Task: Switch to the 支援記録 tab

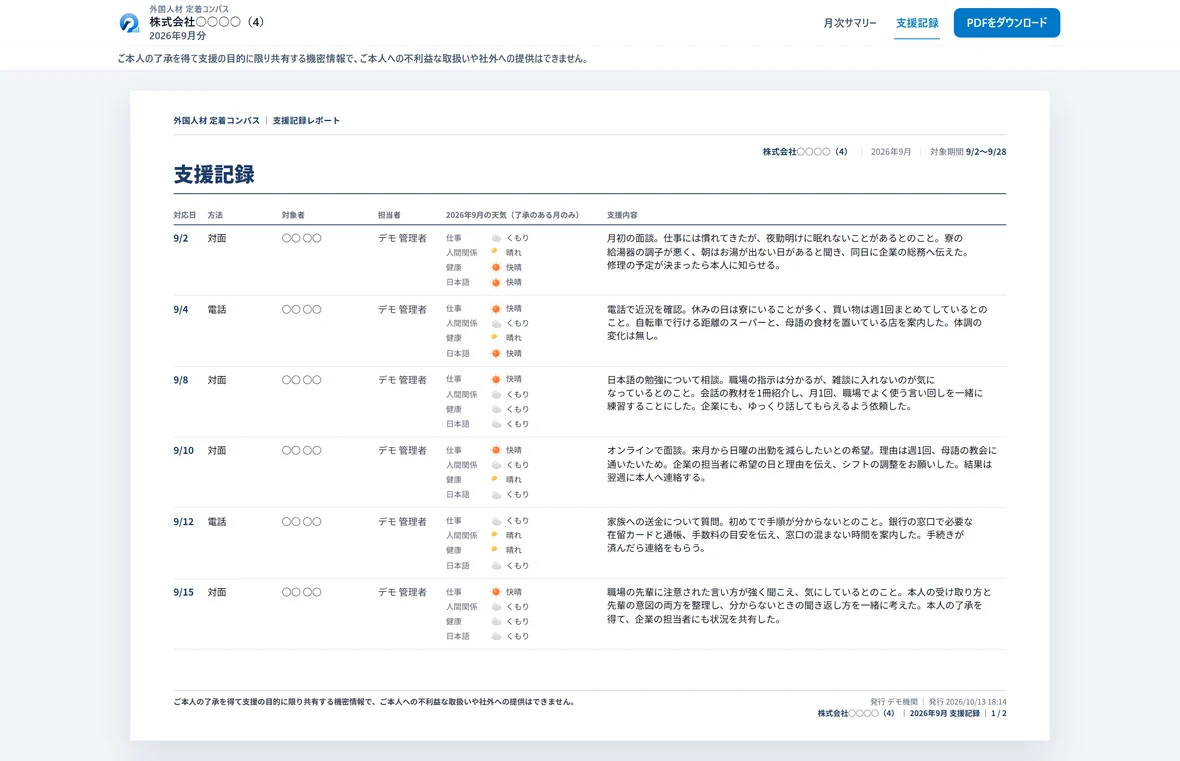Action: point(917,23)
